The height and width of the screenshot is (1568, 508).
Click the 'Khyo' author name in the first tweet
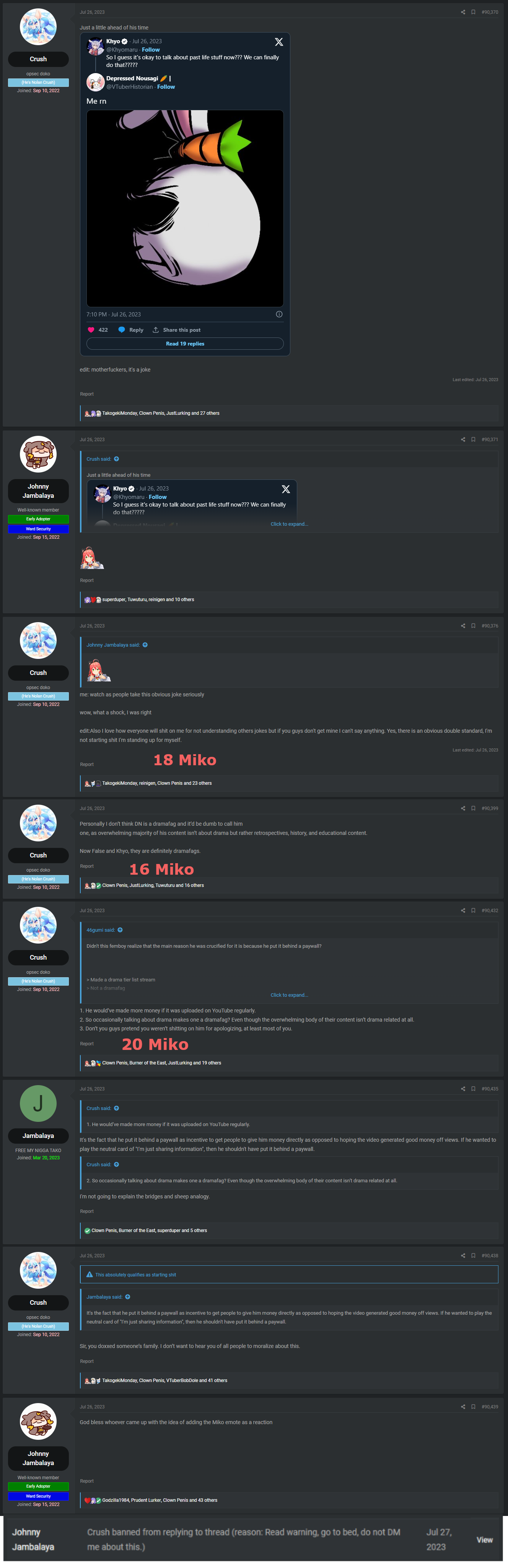113,41
